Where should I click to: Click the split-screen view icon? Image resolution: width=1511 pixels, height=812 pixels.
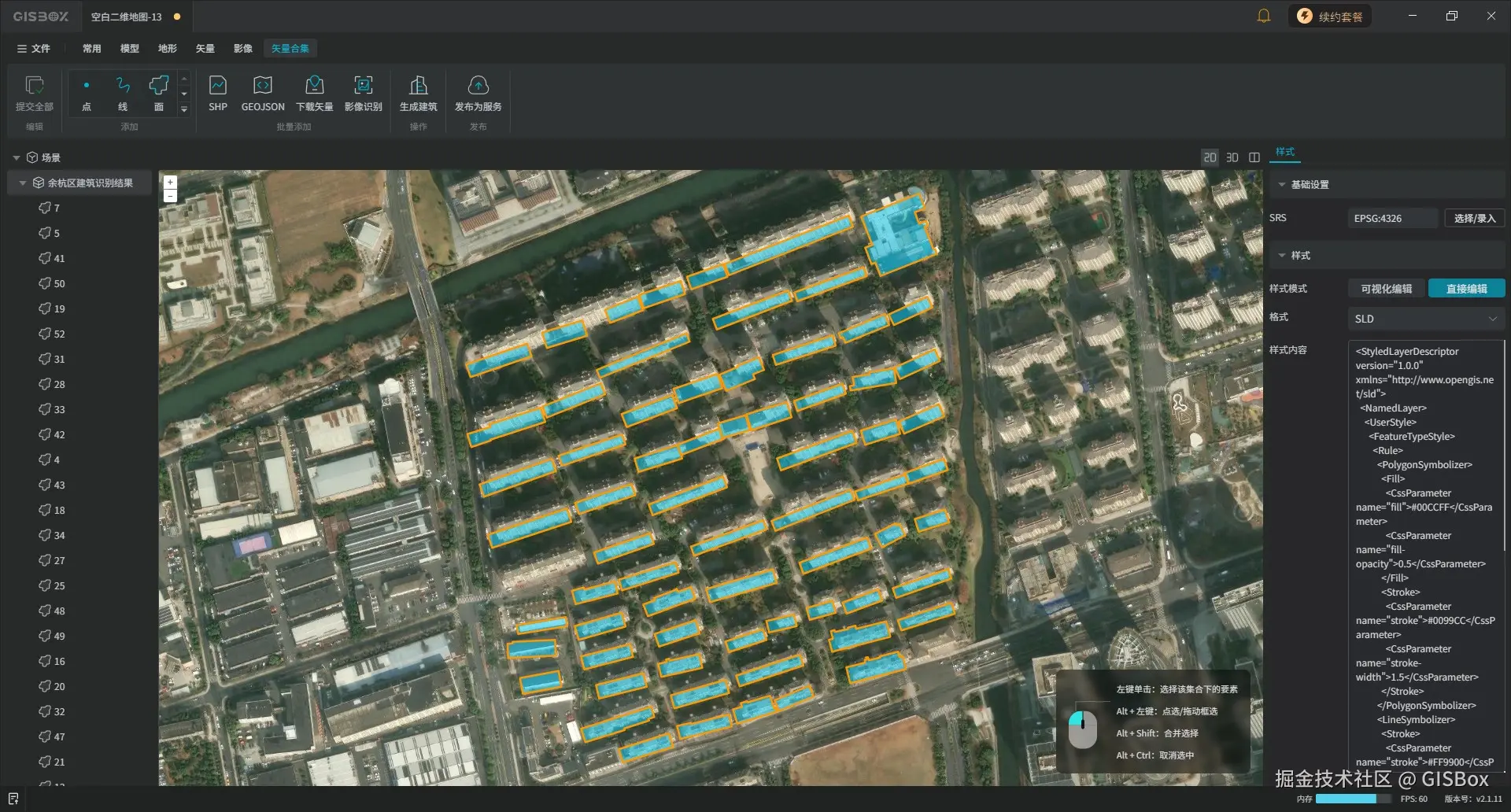tap(1254, 157)
